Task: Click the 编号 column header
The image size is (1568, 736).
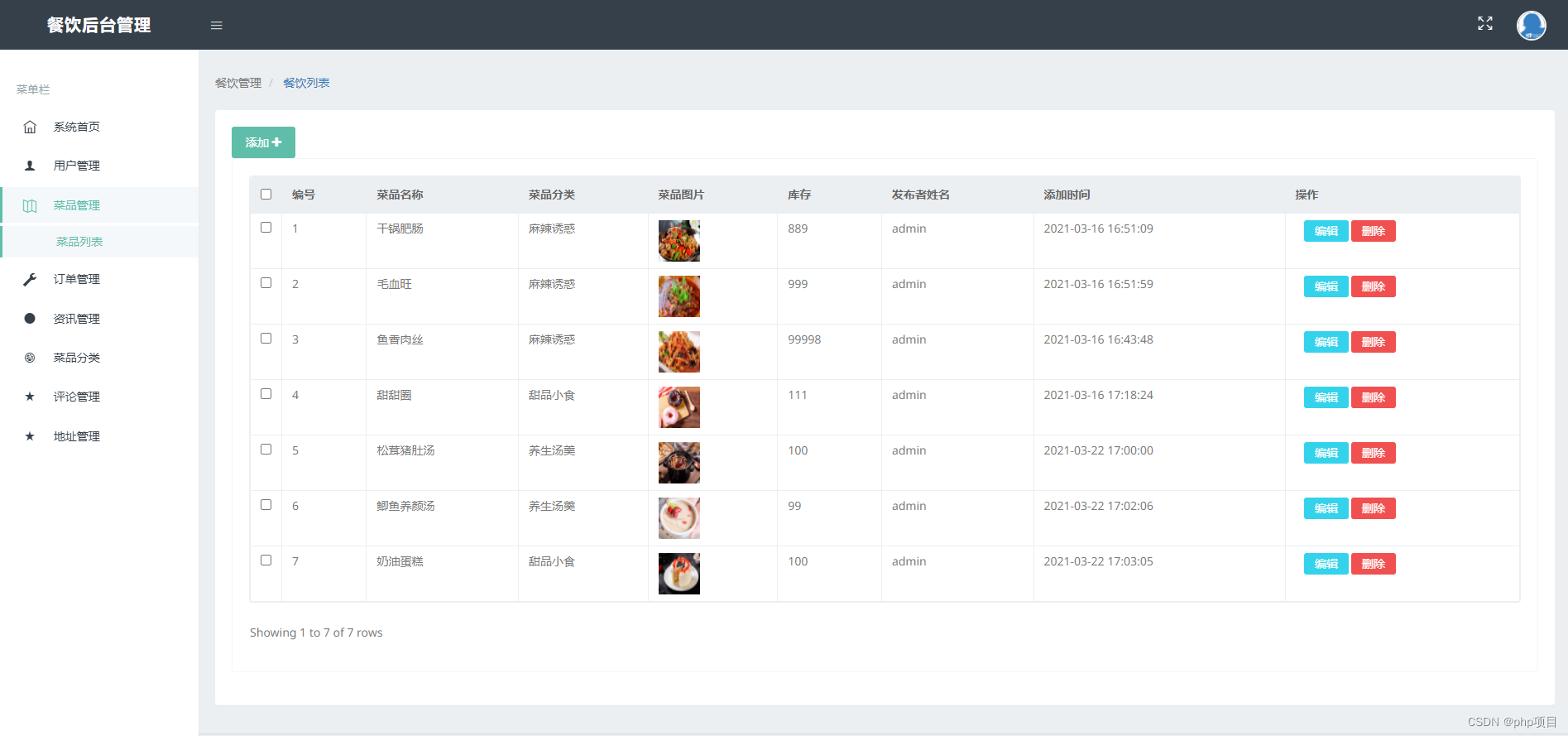Action: pyautogui.click(x=304, y=195)
